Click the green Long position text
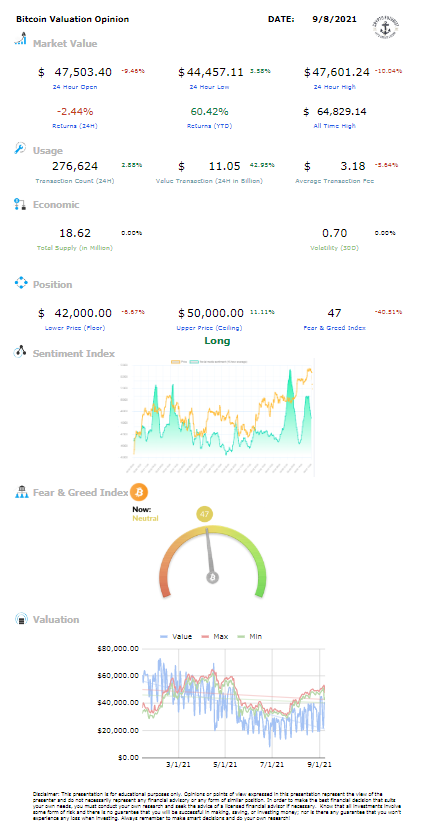 pyautogui.click(x=217, y=340)
